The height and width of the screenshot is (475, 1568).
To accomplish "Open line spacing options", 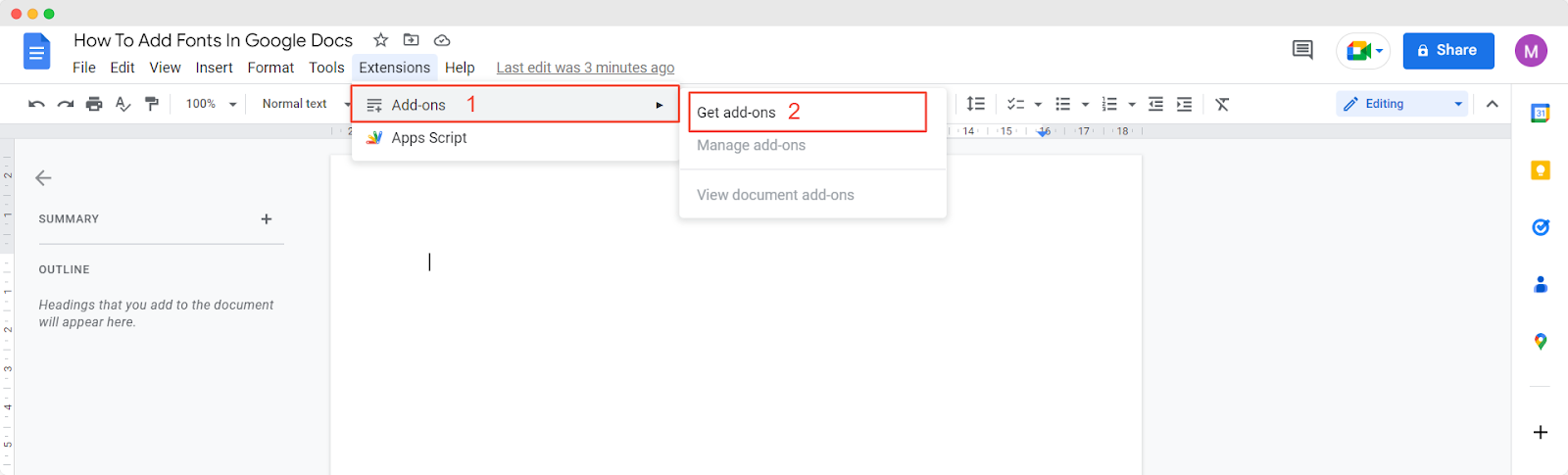I will click(976, 104).
